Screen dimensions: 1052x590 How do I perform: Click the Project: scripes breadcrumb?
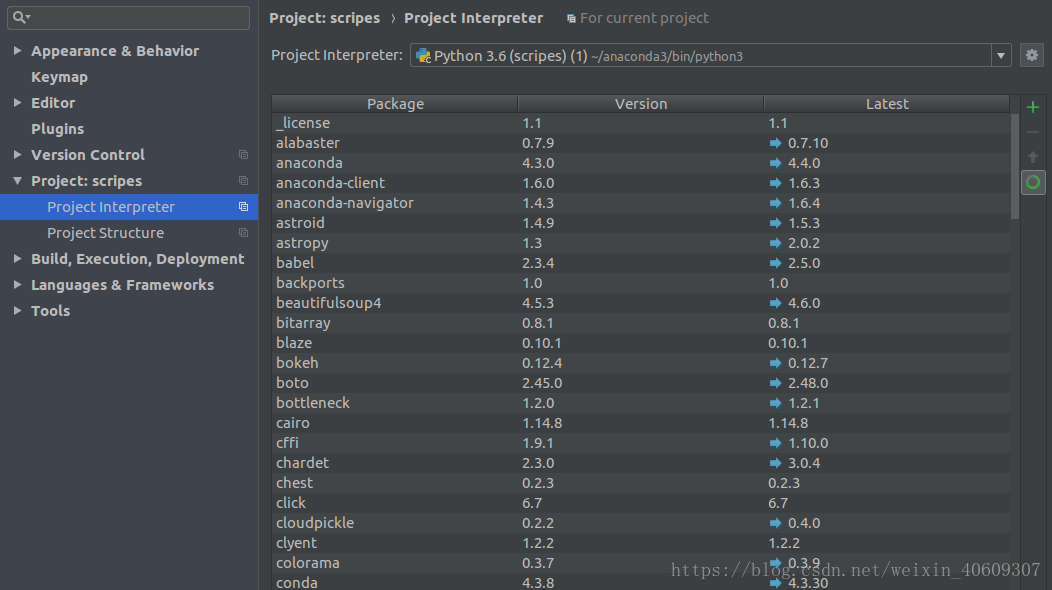pyautogui.click(x=325, y=18)
